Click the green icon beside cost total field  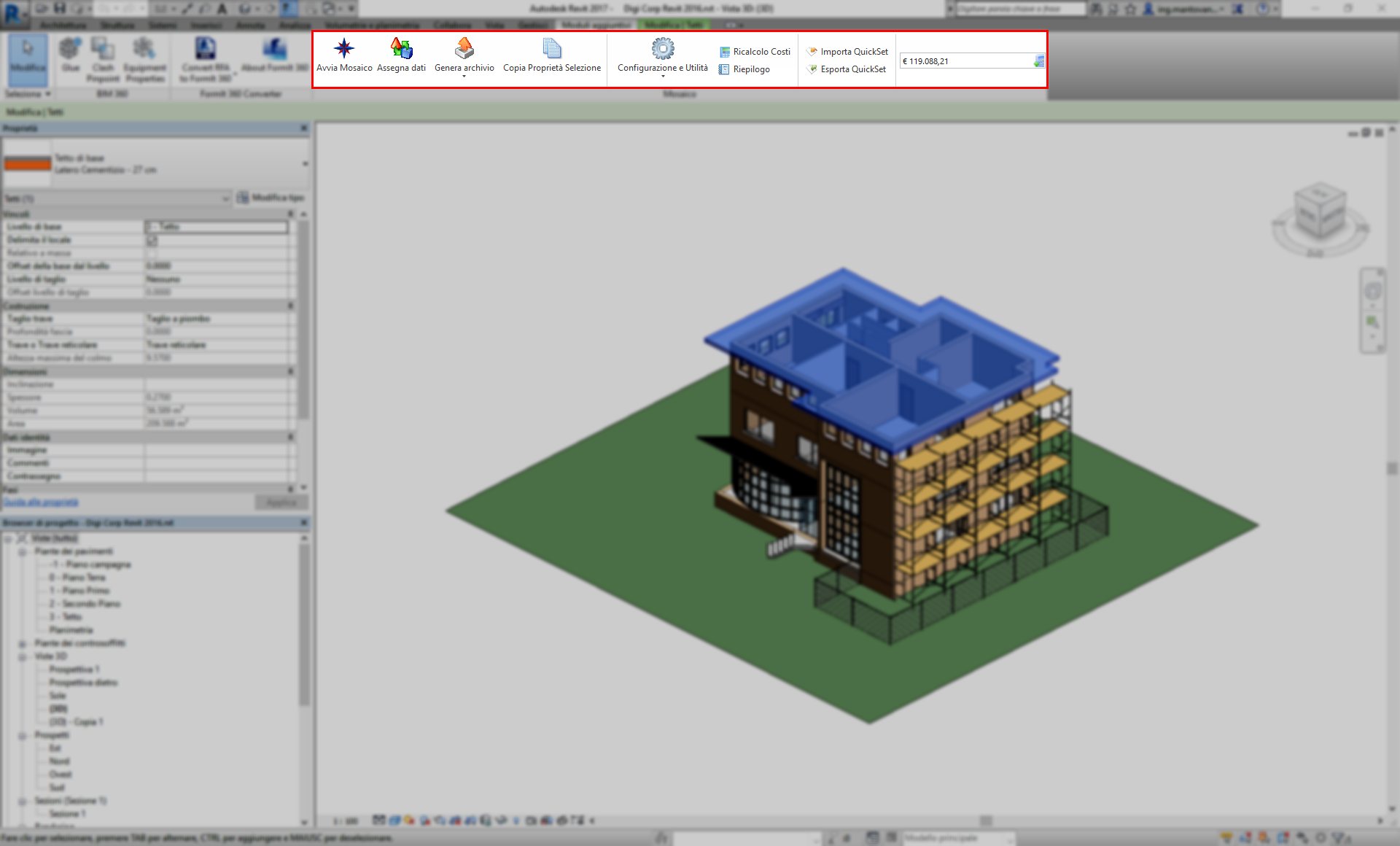(1038, 61)
